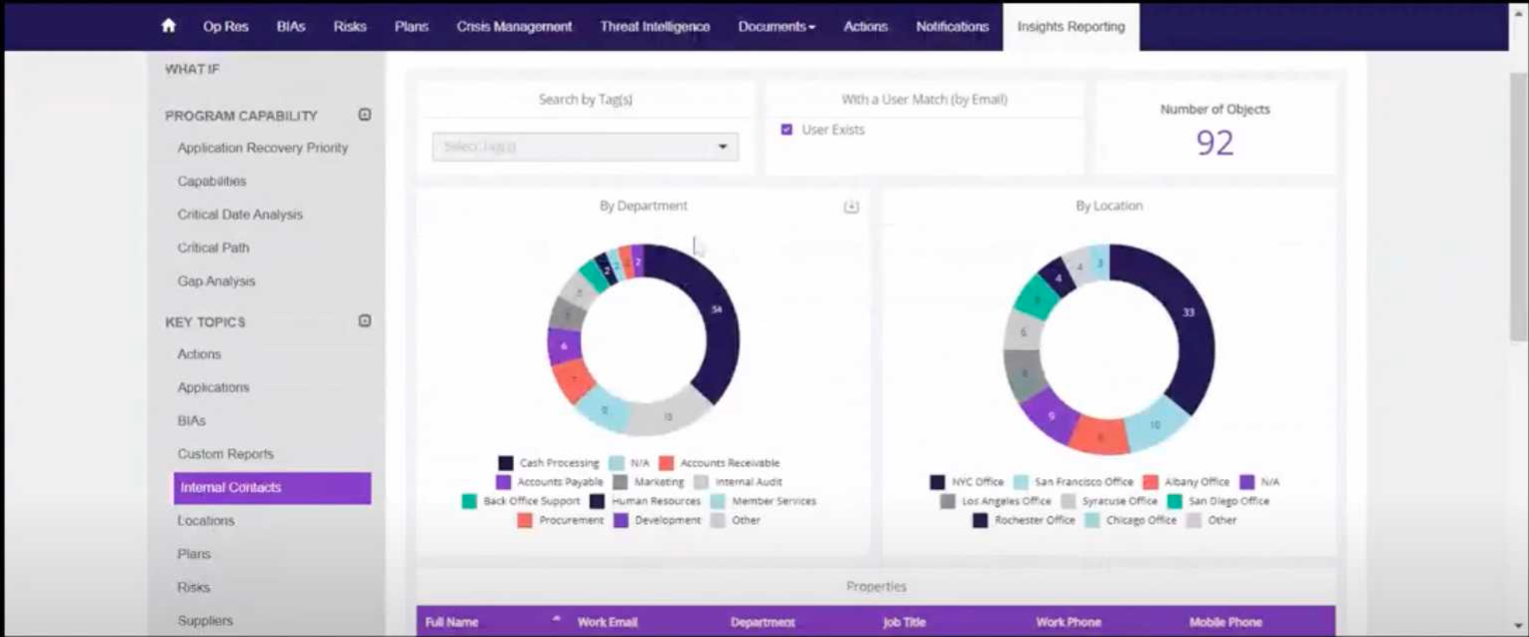Toggle NYC Office legend color swatch
1529x637 pixels.
[x=937, y=482]
